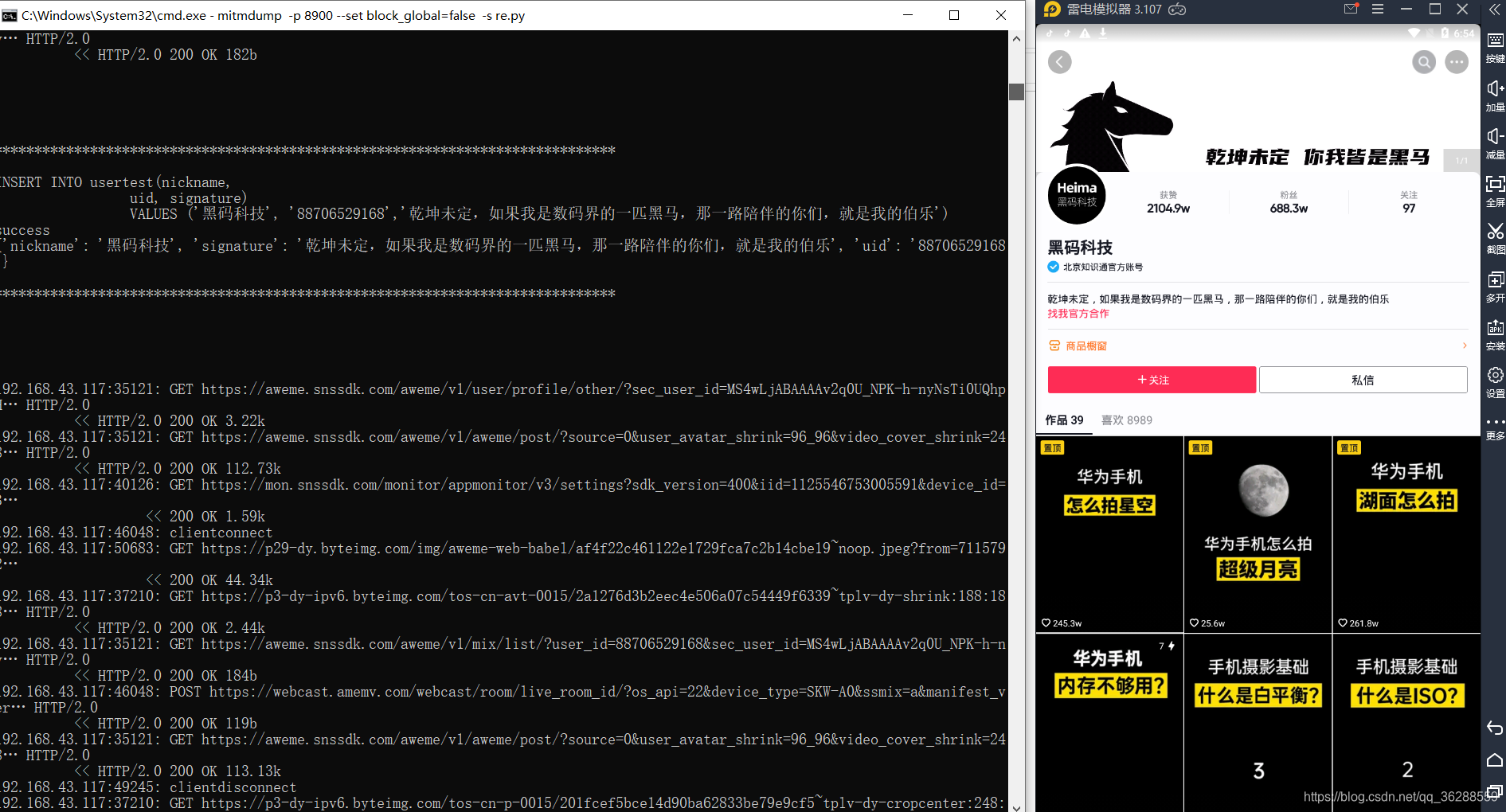View the 获赞 2104.9w stat
The width and height of the screenshot is (1506, 812).
point(1168,202)
